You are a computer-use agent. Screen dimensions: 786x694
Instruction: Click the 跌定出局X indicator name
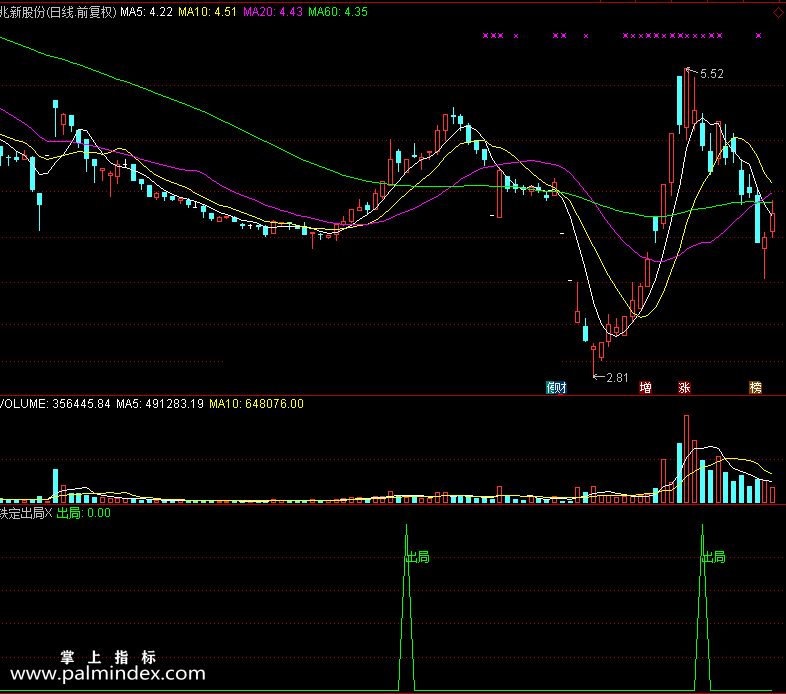[x=26, y=513]
